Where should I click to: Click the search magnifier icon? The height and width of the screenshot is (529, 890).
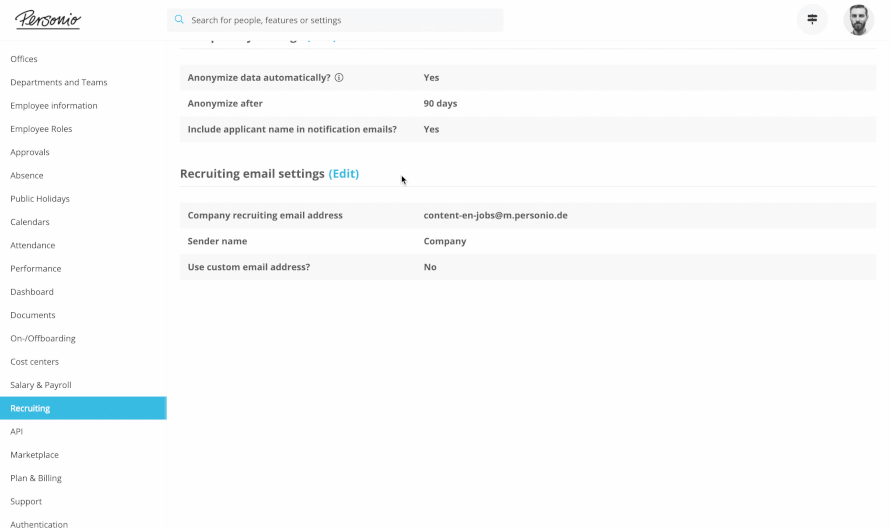click(179, 20)
